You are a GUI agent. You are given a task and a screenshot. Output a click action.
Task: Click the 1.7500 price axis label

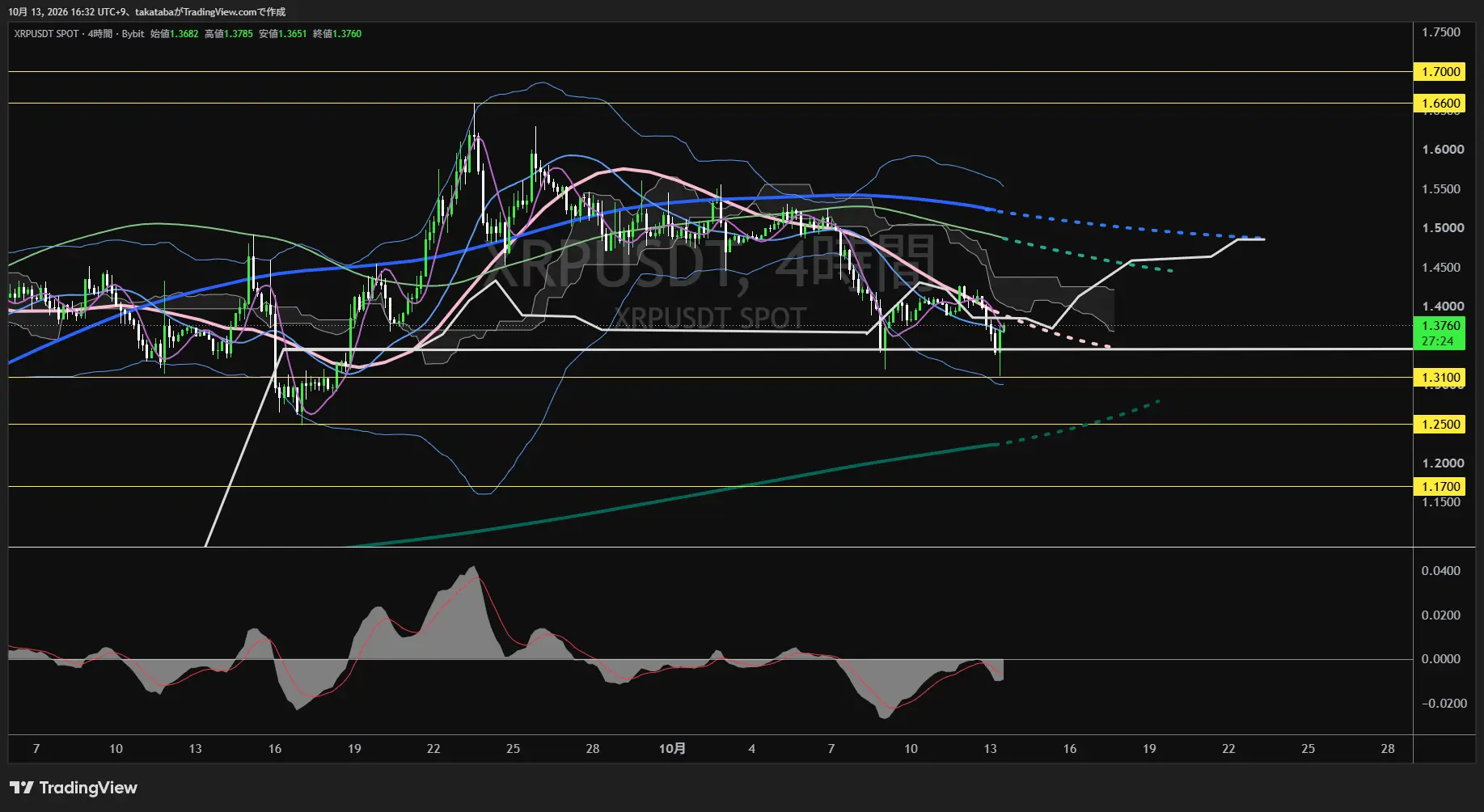(1441, 32)
